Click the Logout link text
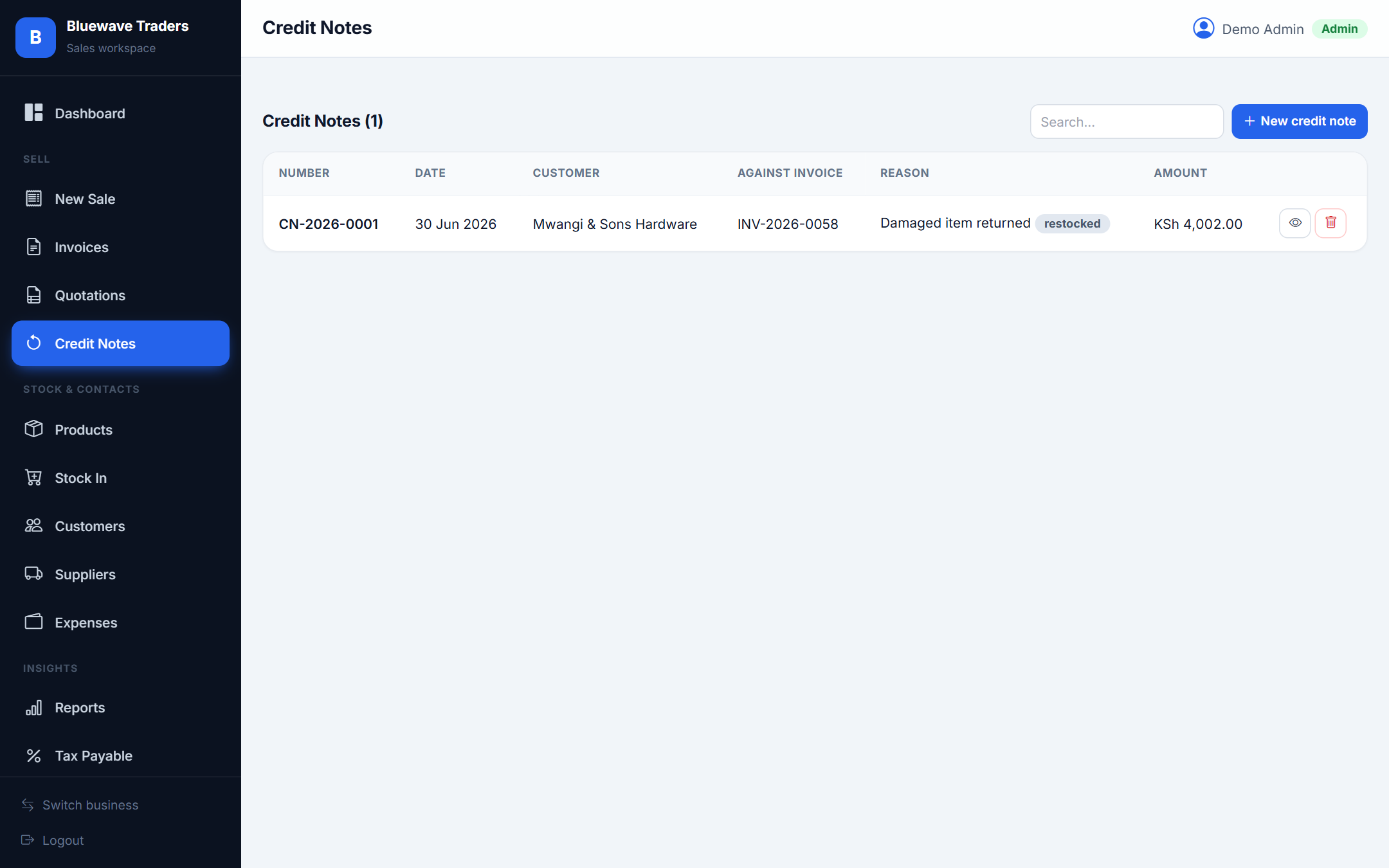1389x868 pixels. [x=63, y=840]
